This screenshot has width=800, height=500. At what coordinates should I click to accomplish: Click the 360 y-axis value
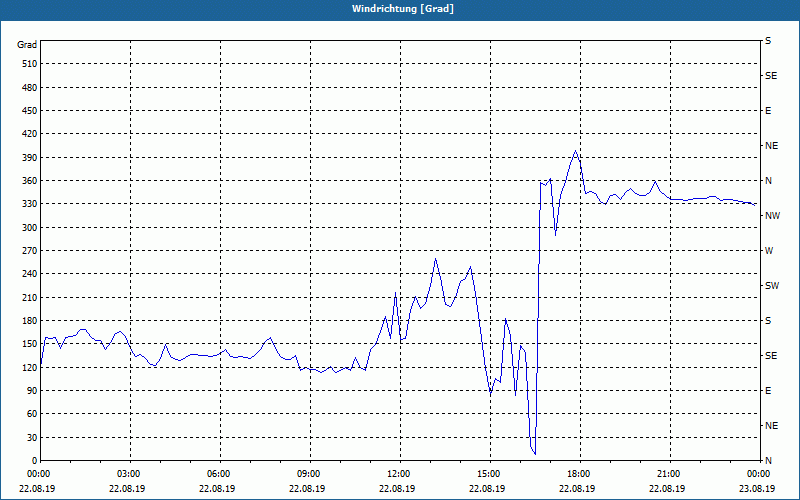pyautogui.click(x=30, y=181)
